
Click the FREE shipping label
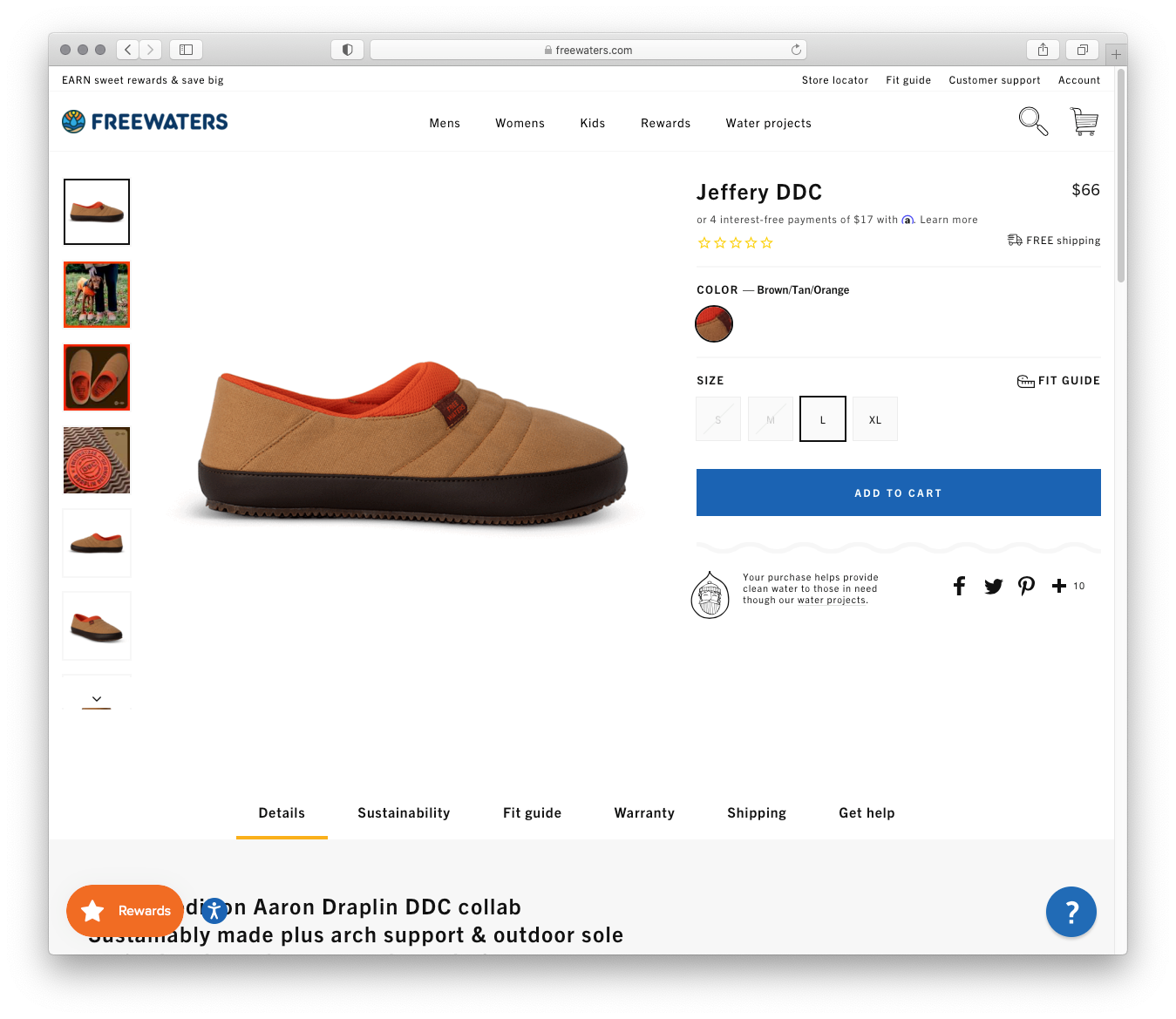coord(1054,241)
